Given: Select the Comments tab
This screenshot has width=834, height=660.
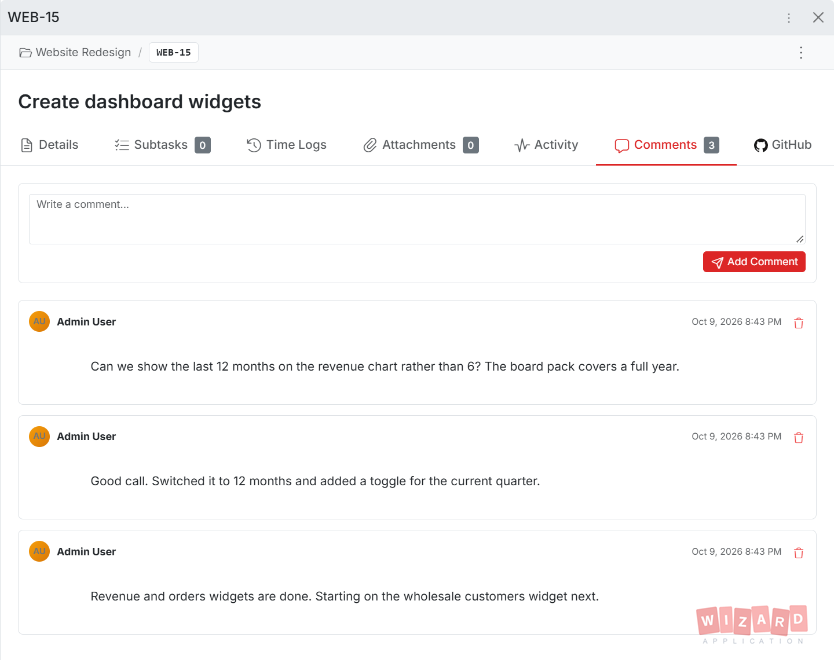Looking at the screenshot, I should coord(666,145).
